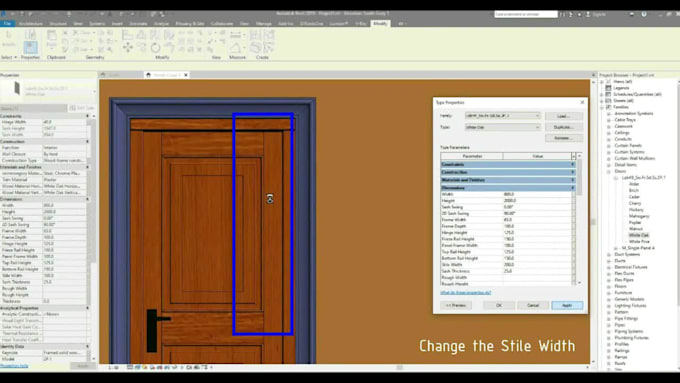Click the Load button in Type Properties

(563, 116)
